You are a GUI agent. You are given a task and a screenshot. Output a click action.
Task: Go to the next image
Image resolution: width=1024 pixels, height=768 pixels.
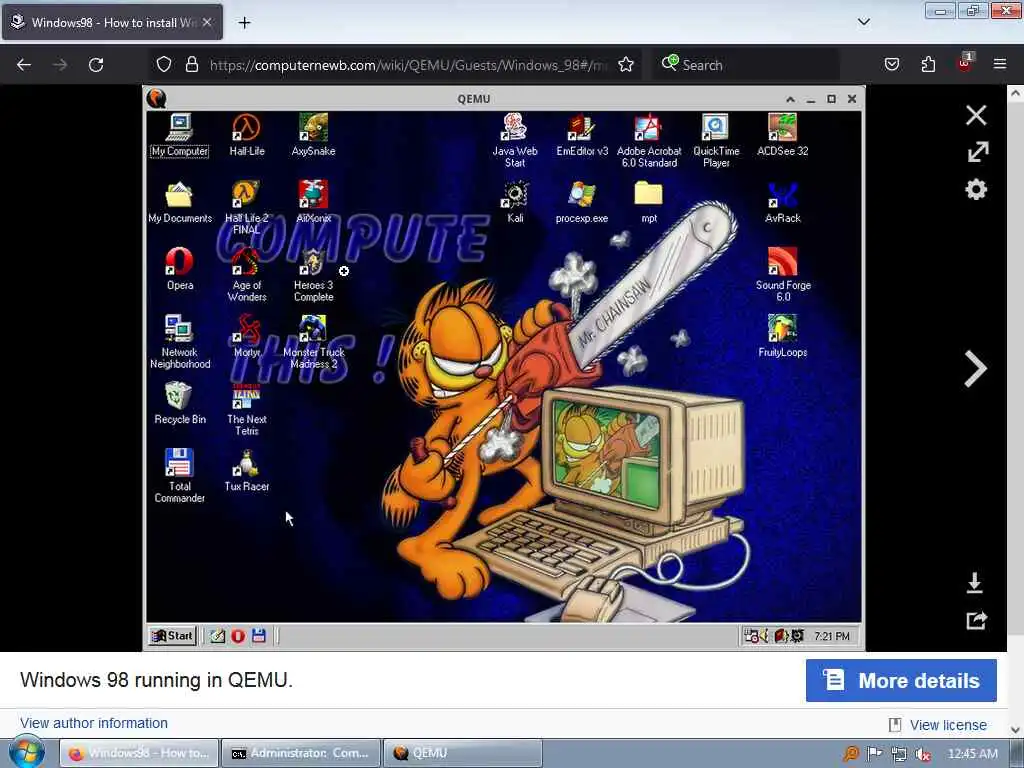976,369
